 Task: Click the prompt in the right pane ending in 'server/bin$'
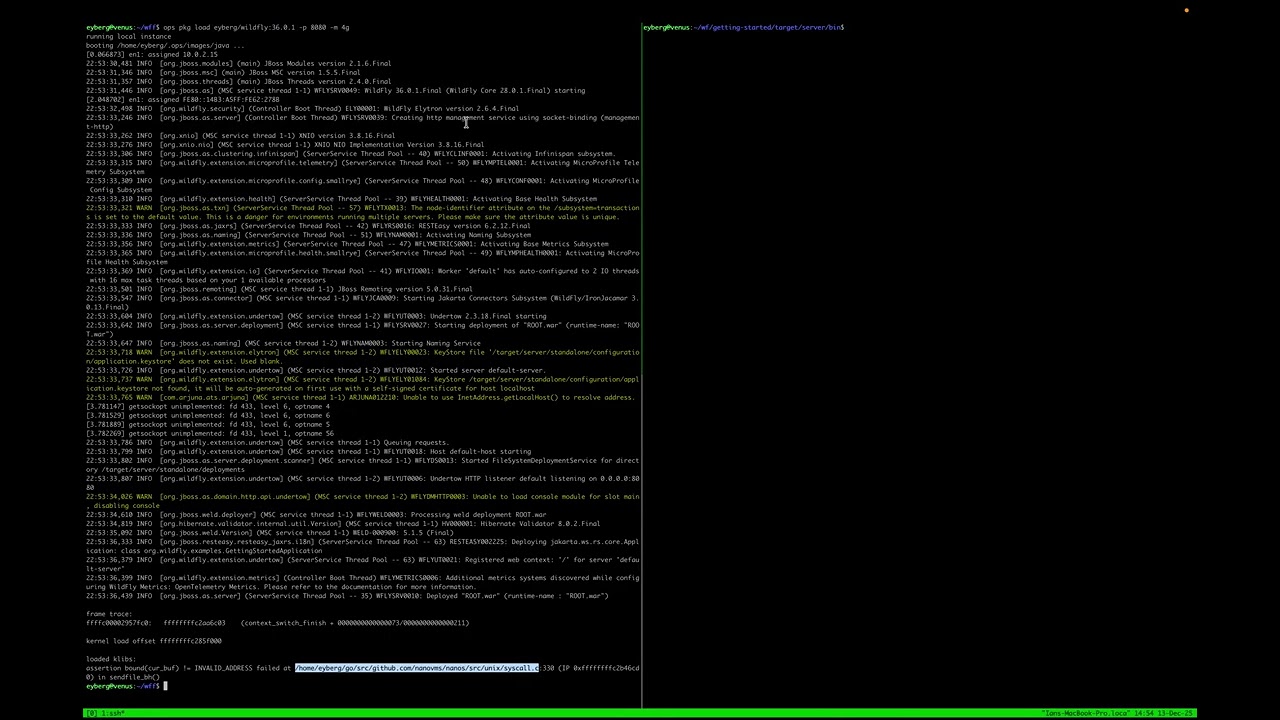[743, 27]
